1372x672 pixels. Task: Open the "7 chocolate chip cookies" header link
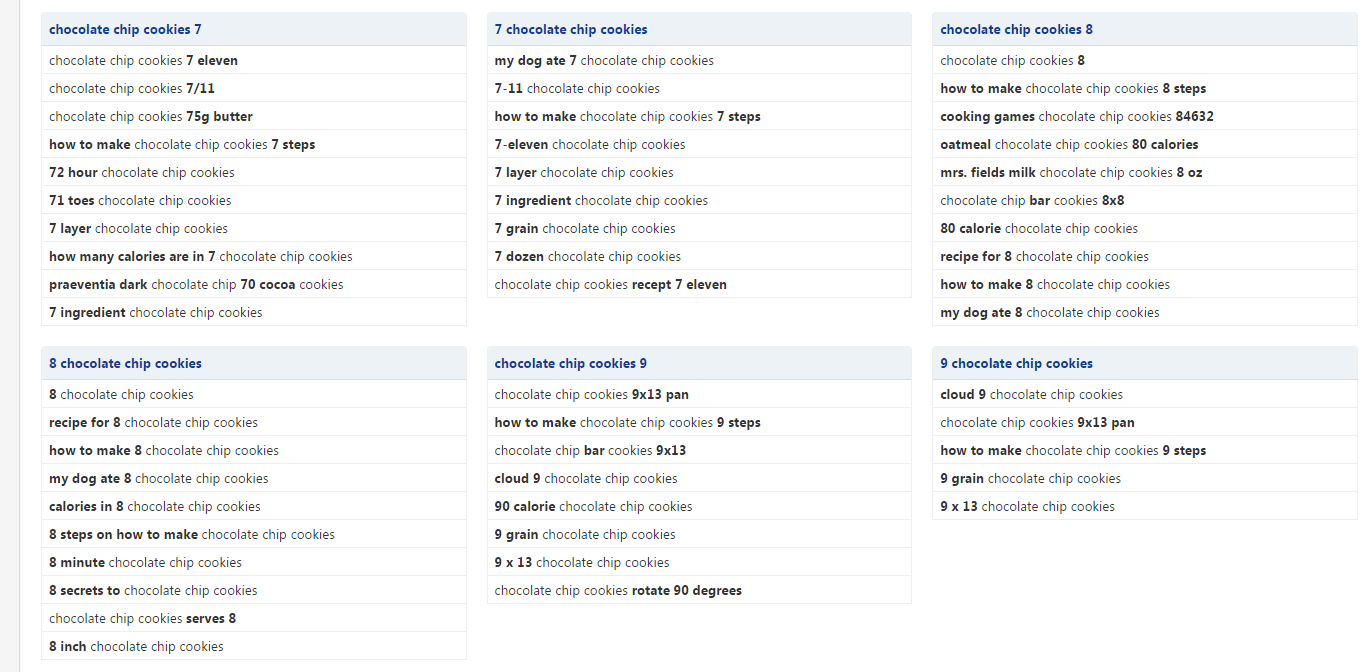[571, 30]
